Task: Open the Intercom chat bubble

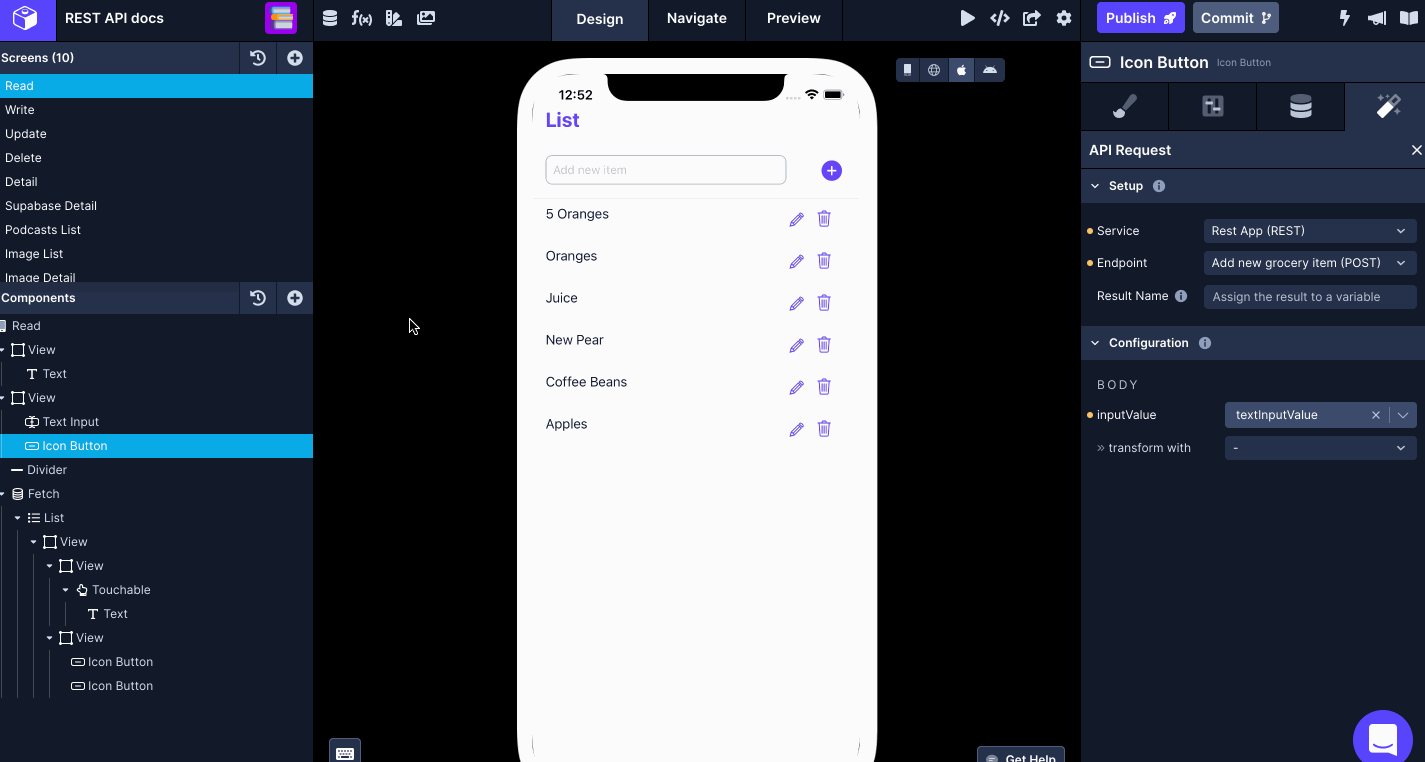Action: [1384, 740]
